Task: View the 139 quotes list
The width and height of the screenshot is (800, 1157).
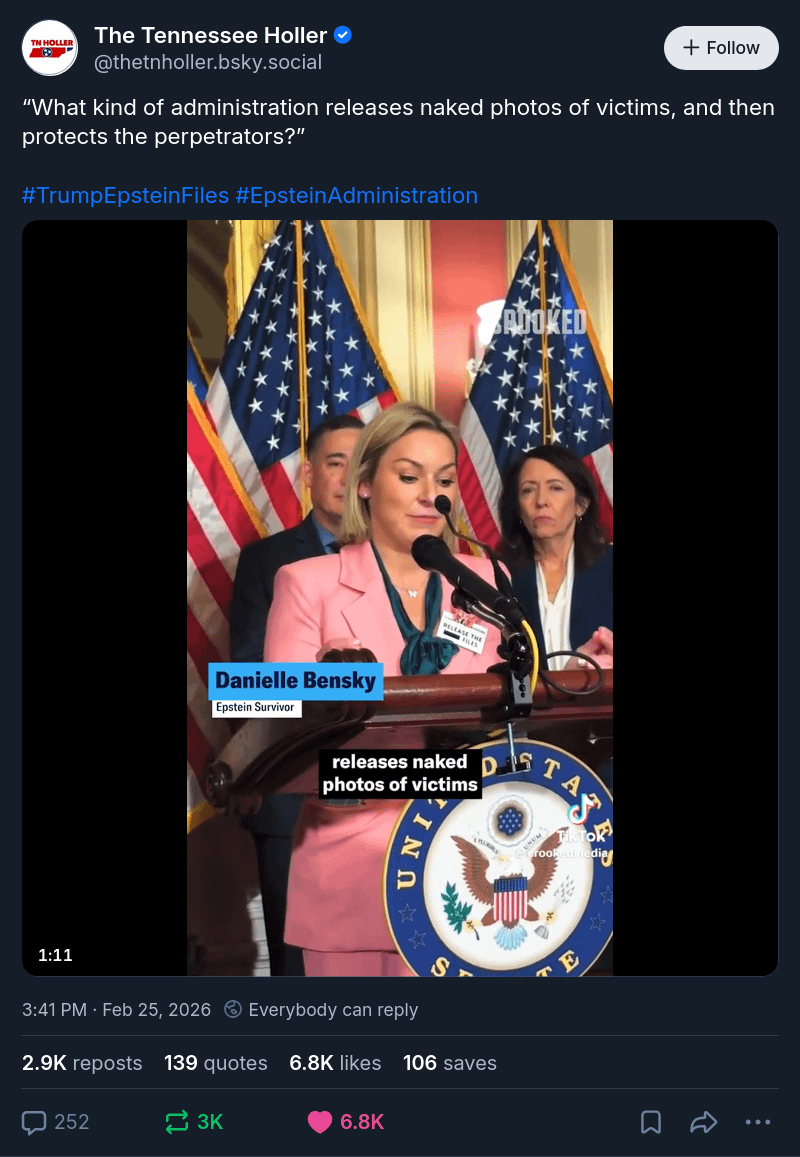Action: point(215,1063)
